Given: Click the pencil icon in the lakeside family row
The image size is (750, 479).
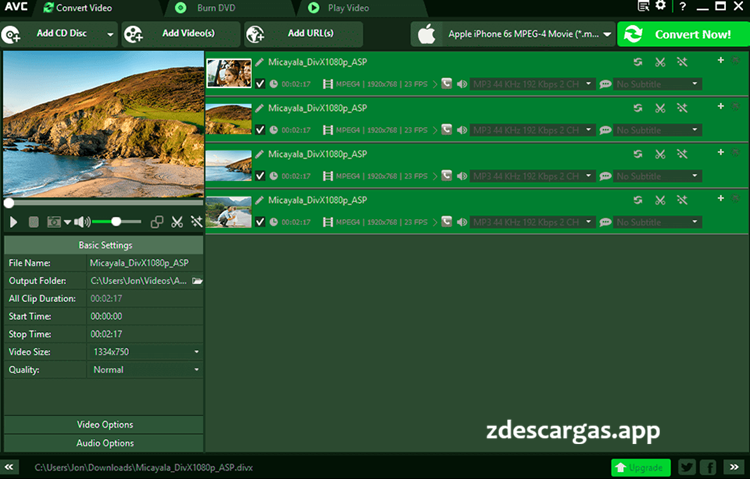Looking at the screenshot, I should pyautogui.click(x=259, y=200).
